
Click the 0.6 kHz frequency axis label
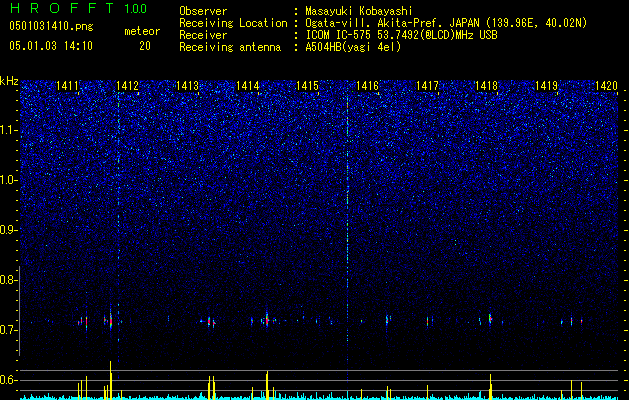(7, 380)
